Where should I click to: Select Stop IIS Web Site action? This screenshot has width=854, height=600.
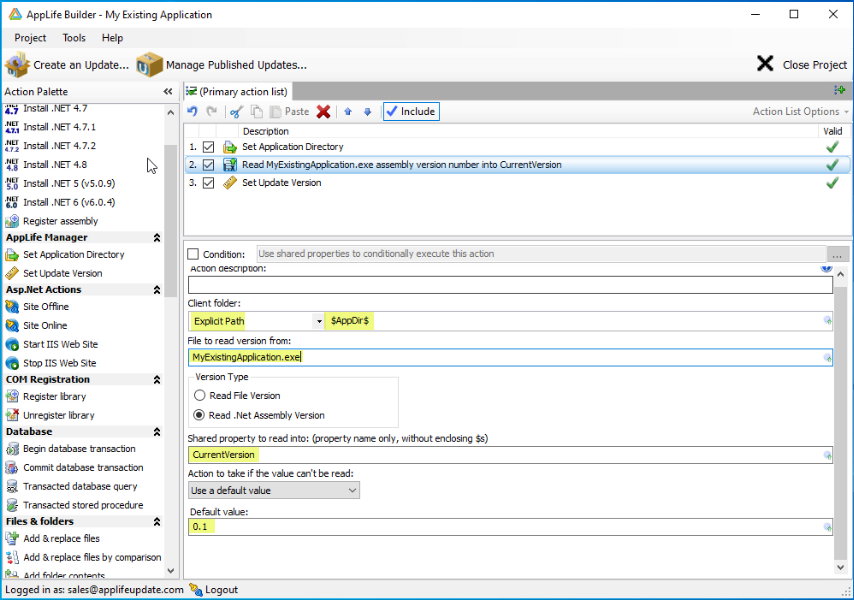pyautogui.click(x=51, y=363)
